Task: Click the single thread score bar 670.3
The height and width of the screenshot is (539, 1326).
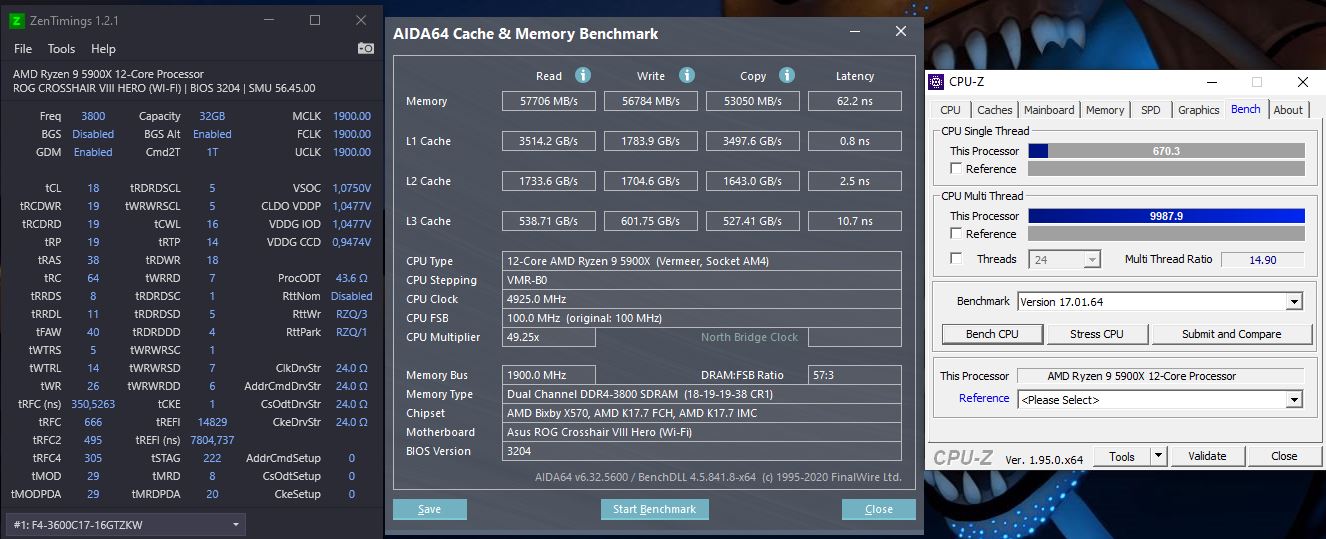Action: point(1166,151)
